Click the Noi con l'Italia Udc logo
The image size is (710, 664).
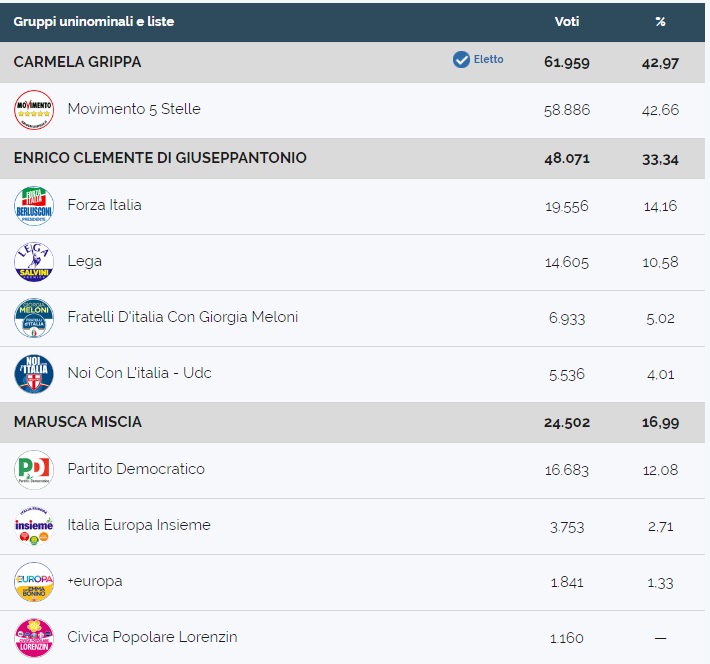coord(34,374)
